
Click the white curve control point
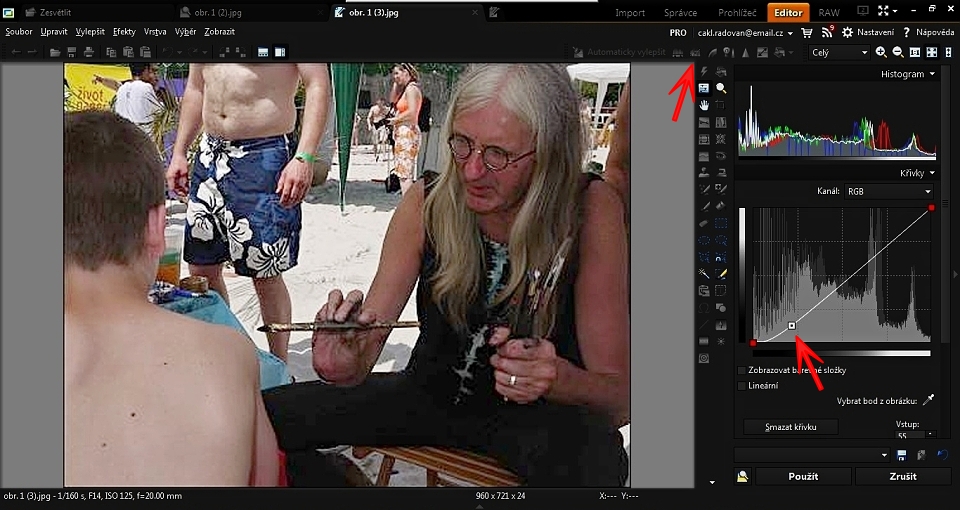(x=792, y=325)
